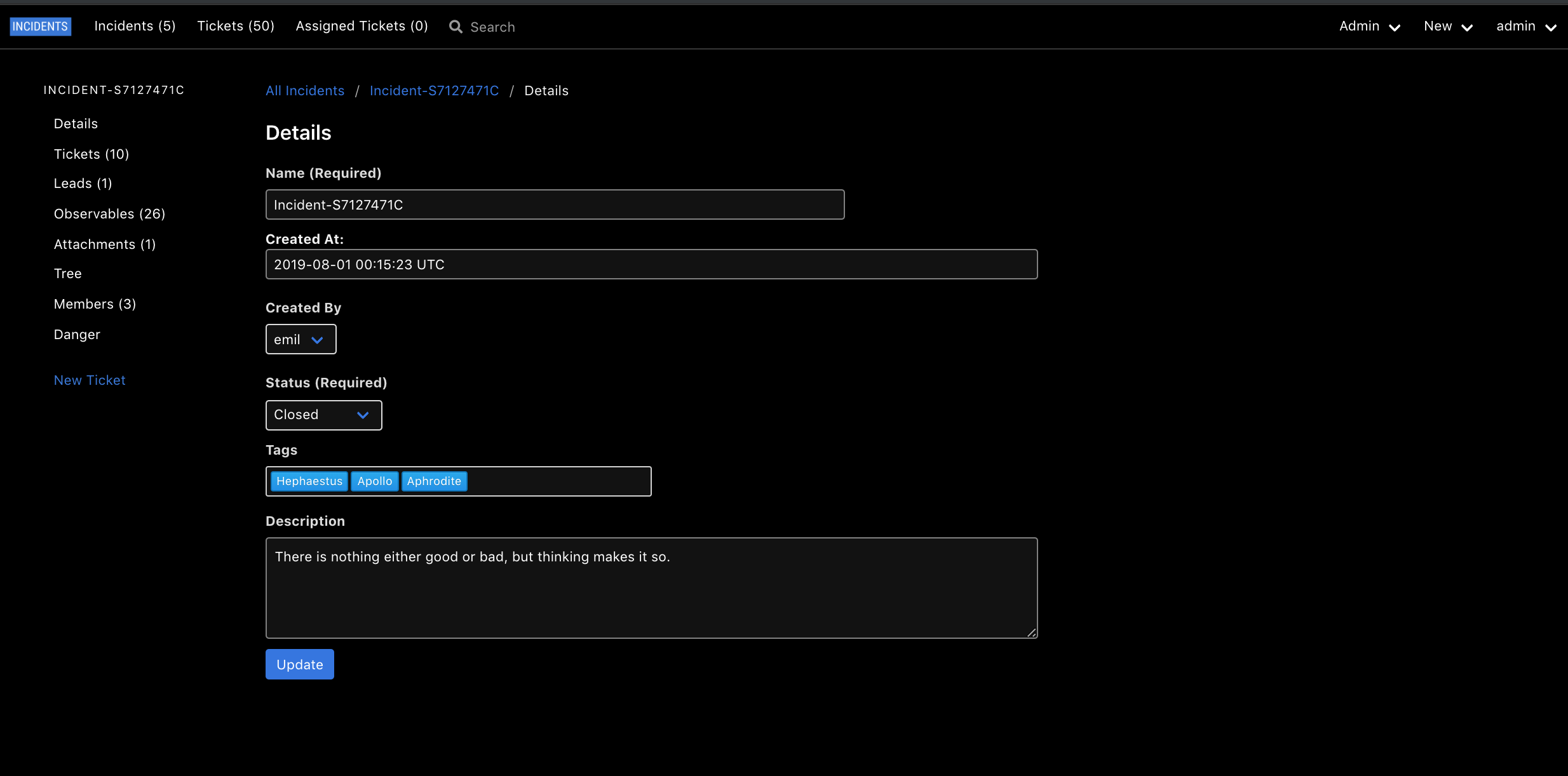Open Leads (1) in the sidebar
Viewport: 1568px width, 776px height.
coord(83,184)
